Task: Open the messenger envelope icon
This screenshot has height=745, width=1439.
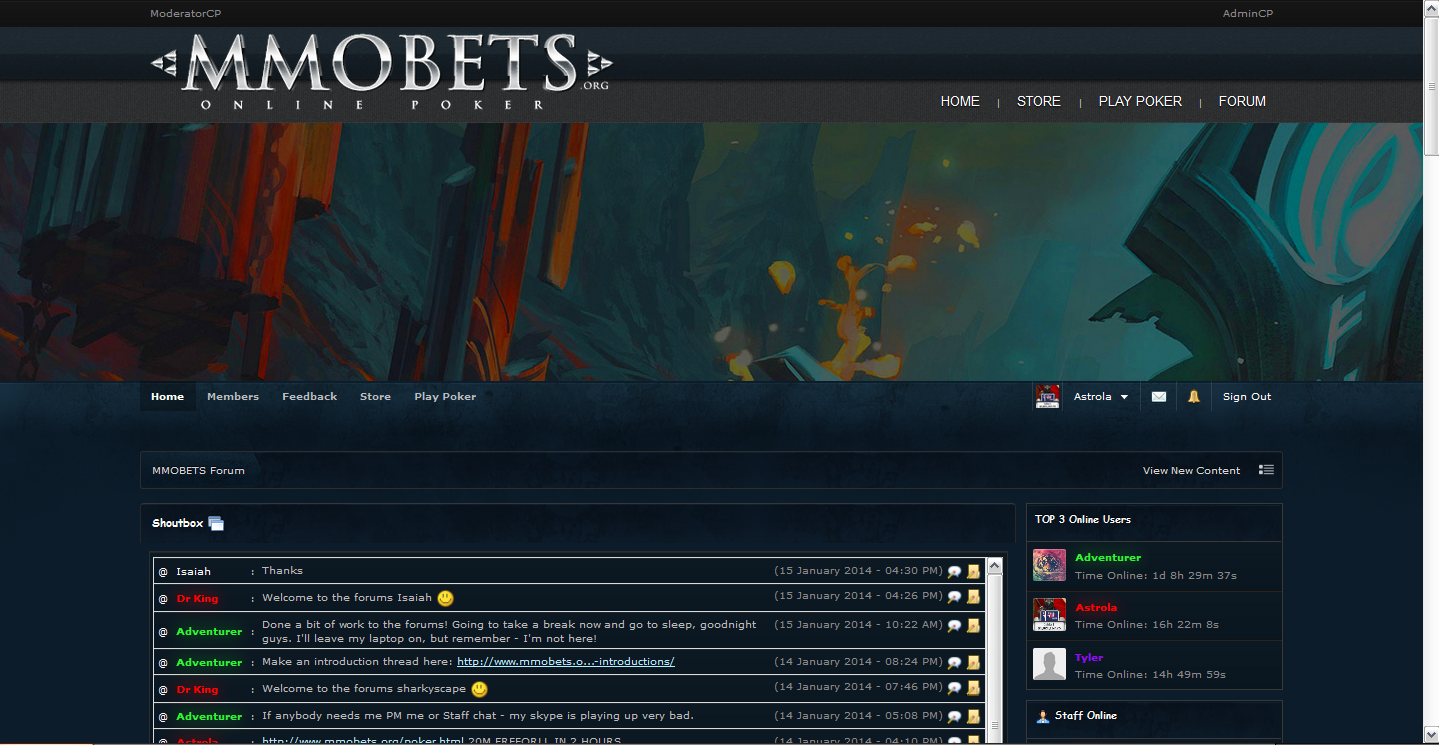Action: (x=1158, y=397)
